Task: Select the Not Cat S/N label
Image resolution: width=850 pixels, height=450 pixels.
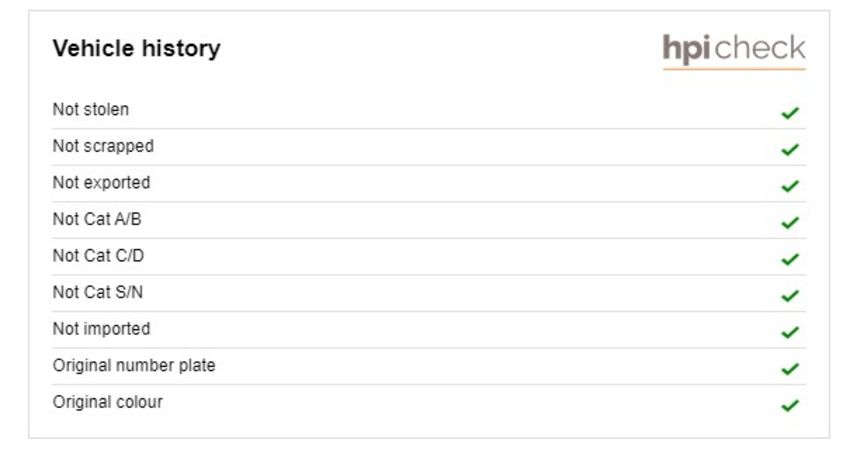Action: tap(98, 292)
